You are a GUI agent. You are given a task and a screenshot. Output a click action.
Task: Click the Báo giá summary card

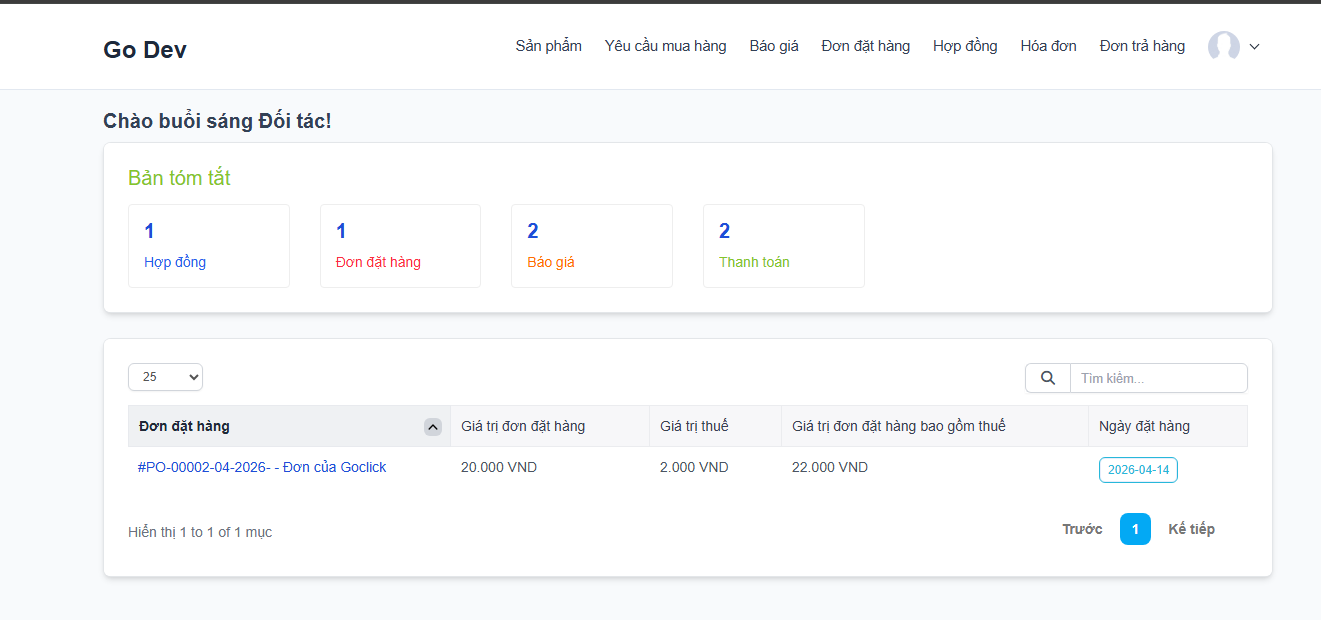(591, 246)
